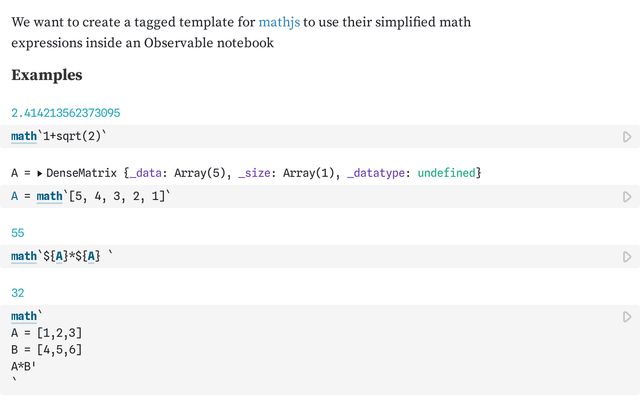The image size is (640, 400).
Task: Click the 32 result output
Action: [18, 293]
